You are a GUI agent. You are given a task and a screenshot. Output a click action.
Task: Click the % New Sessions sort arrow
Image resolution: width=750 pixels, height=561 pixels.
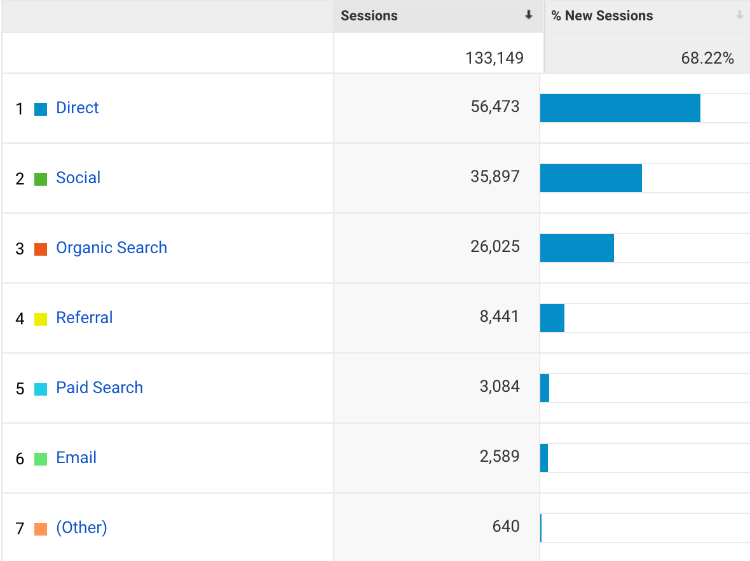pos(740,16)
